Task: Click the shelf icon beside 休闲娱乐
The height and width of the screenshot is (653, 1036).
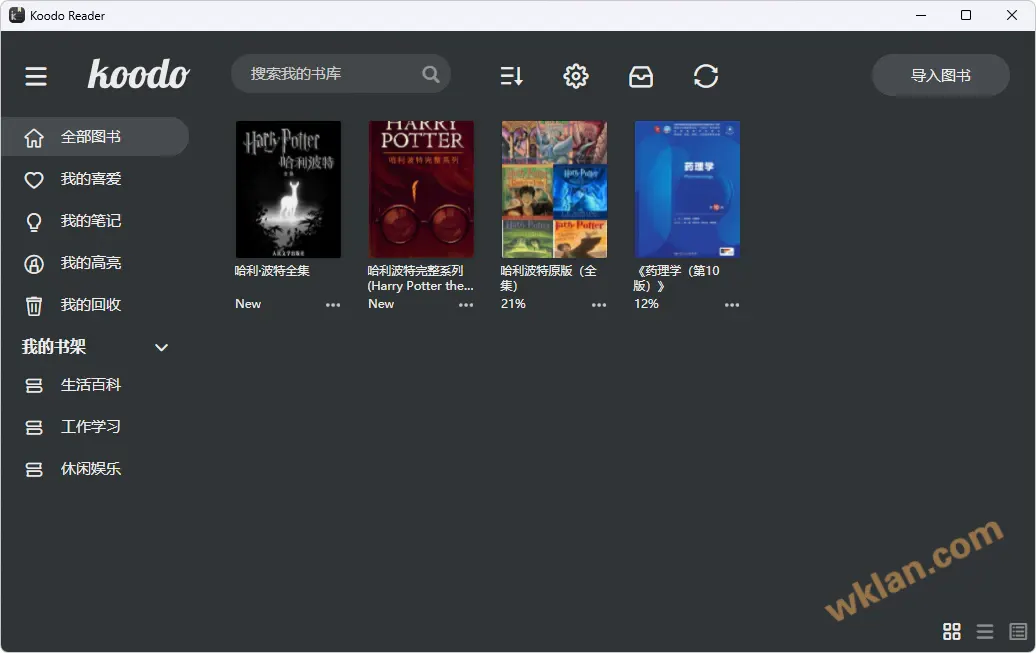Action: [x=34, y=469]
